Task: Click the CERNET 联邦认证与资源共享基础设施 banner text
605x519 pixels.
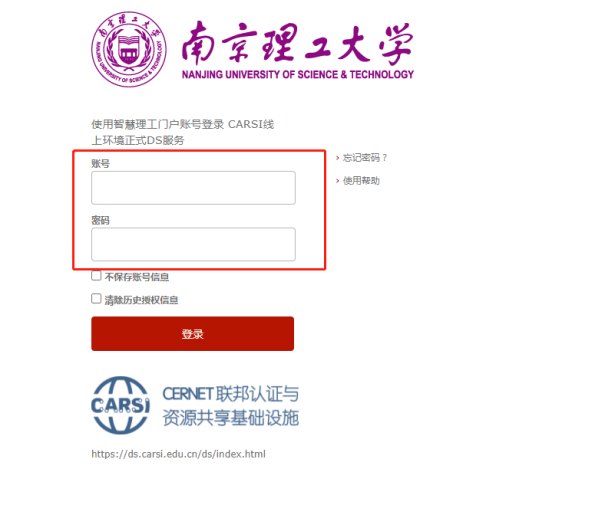Action: click(231, 406)
